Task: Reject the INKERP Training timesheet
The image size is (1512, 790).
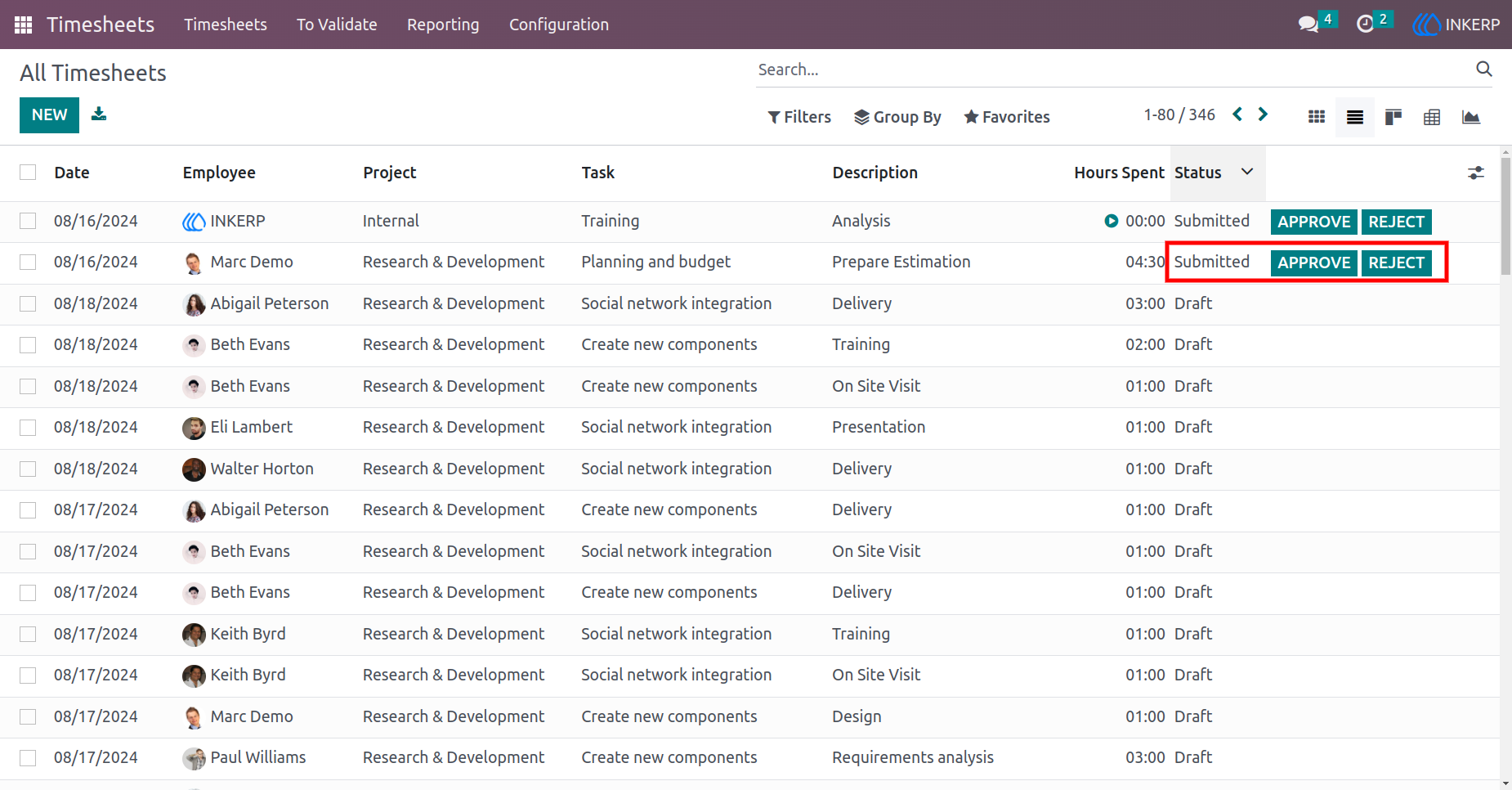Action: (1397, 222)
